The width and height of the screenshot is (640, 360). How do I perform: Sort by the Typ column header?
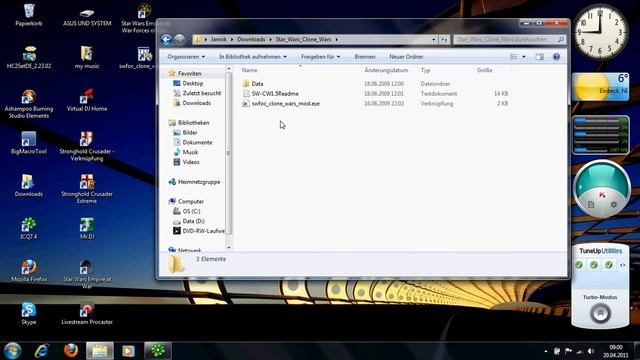tap(425, 70)
